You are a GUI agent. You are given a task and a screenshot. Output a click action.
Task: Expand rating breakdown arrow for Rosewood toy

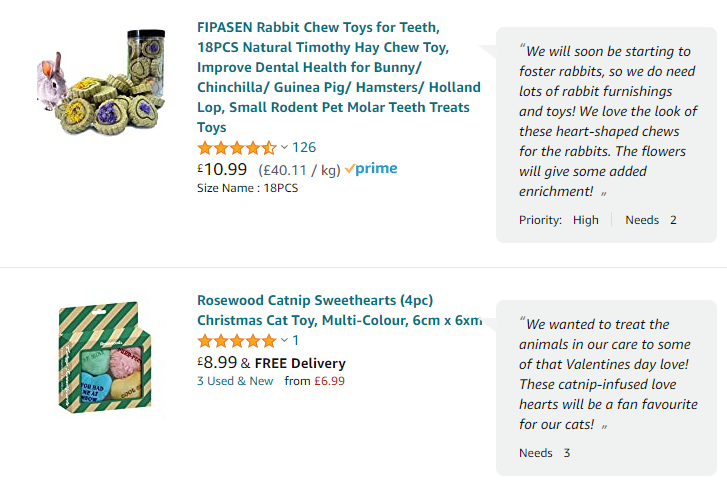284,341
